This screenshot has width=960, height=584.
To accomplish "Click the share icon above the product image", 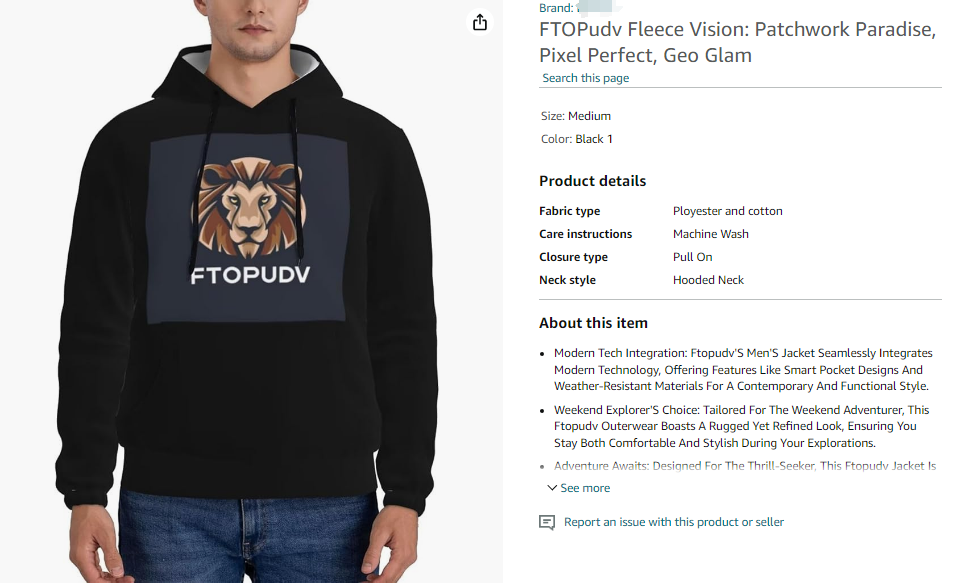I will point(480,22).
